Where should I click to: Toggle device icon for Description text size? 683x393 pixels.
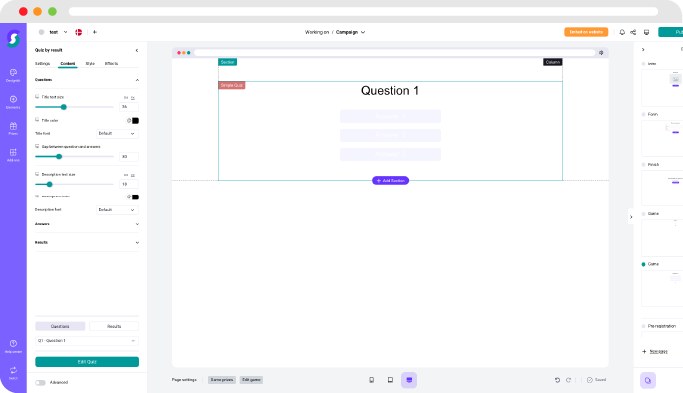[x=37, y=174]
